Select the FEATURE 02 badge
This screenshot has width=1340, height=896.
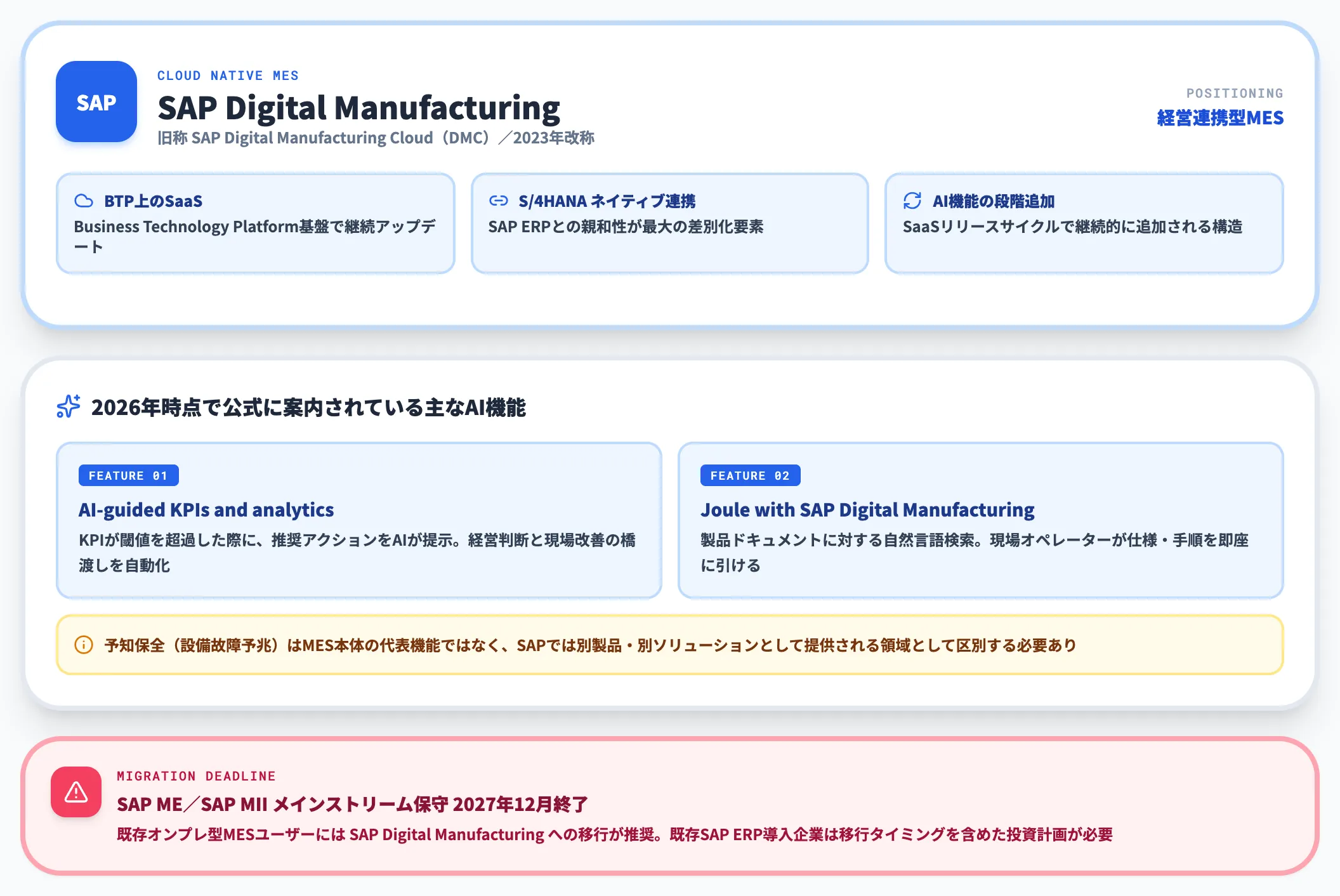click(x=750, y=475)
